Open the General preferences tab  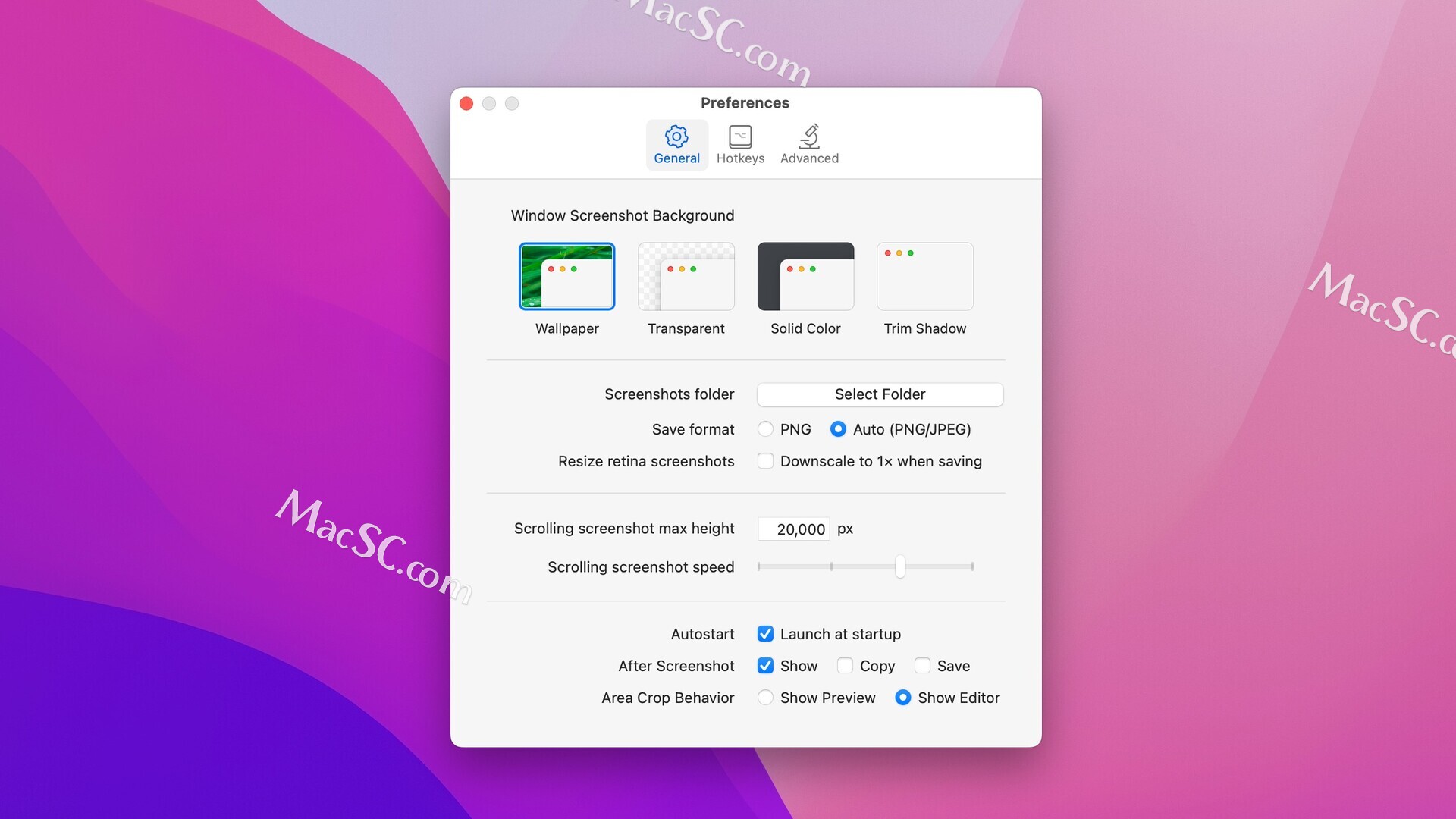coord(676,145)
